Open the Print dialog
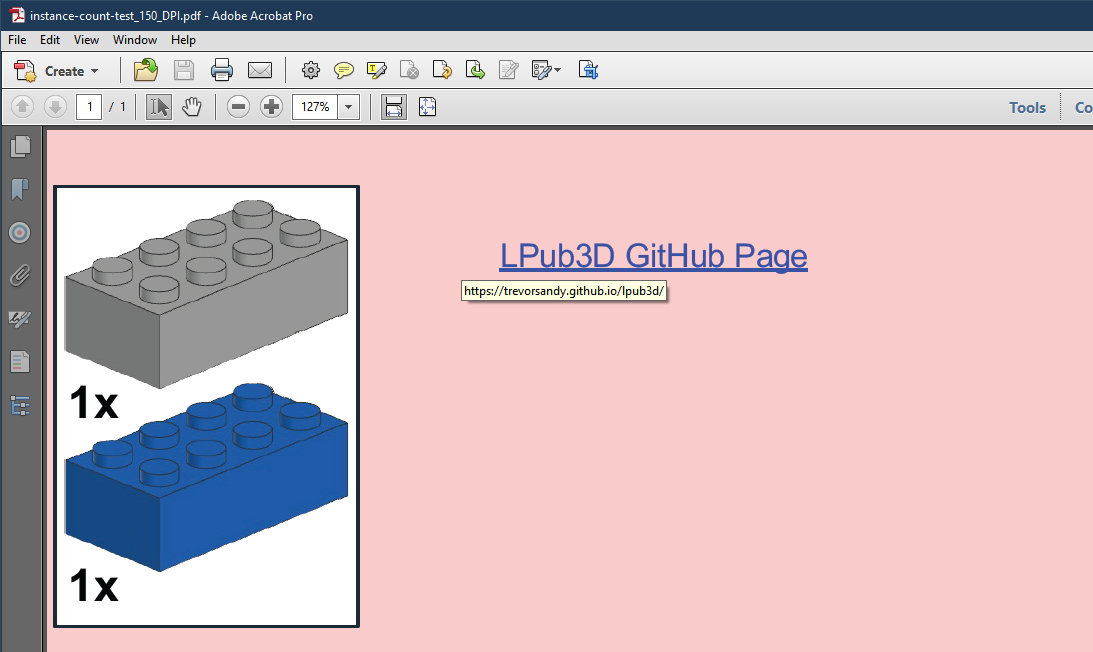Image resolution: width=1093 pixels, height=652 pixels. [221, 70]
